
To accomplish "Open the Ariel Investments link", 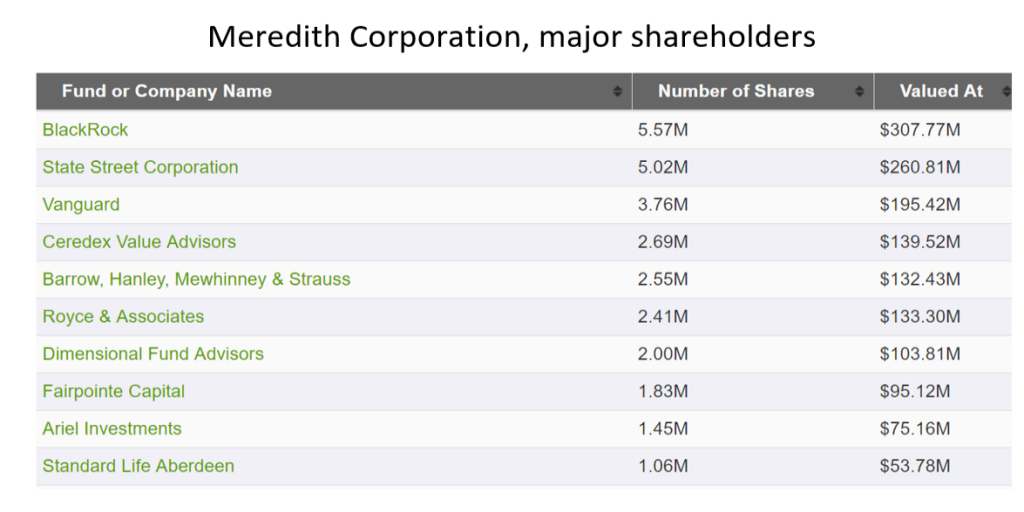I will (112, 428).
